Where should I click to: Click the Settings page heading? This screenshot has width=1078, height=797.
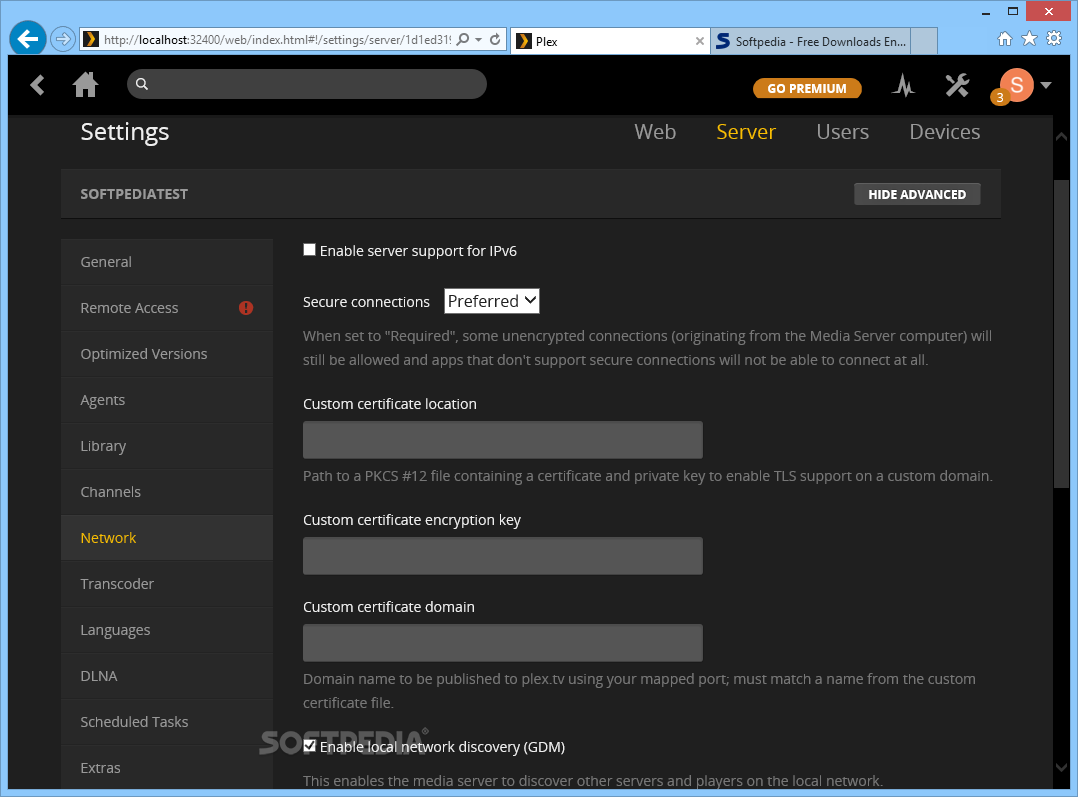(124, 131)
